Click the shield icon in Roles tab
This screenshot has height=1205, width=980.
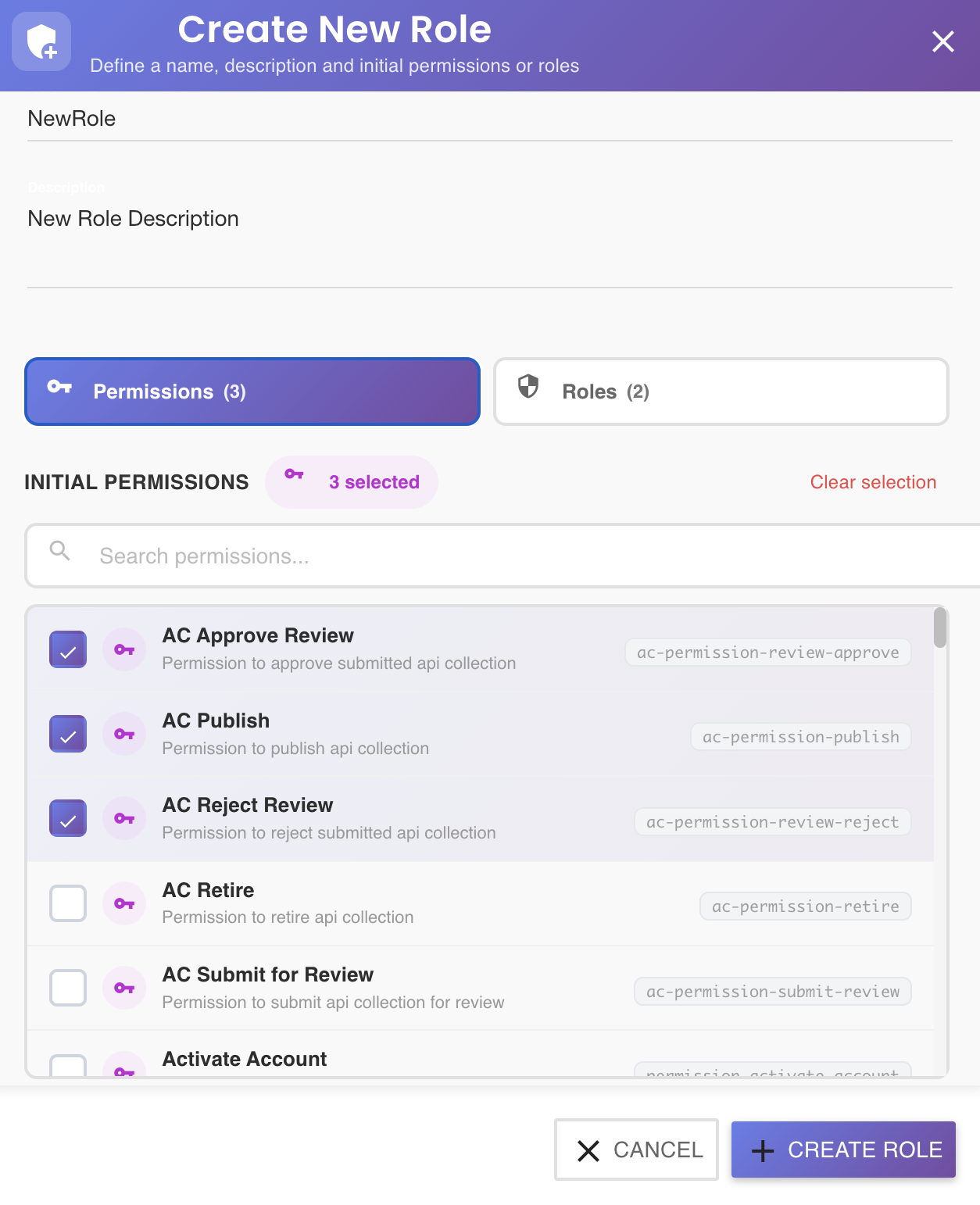point(528,386)
